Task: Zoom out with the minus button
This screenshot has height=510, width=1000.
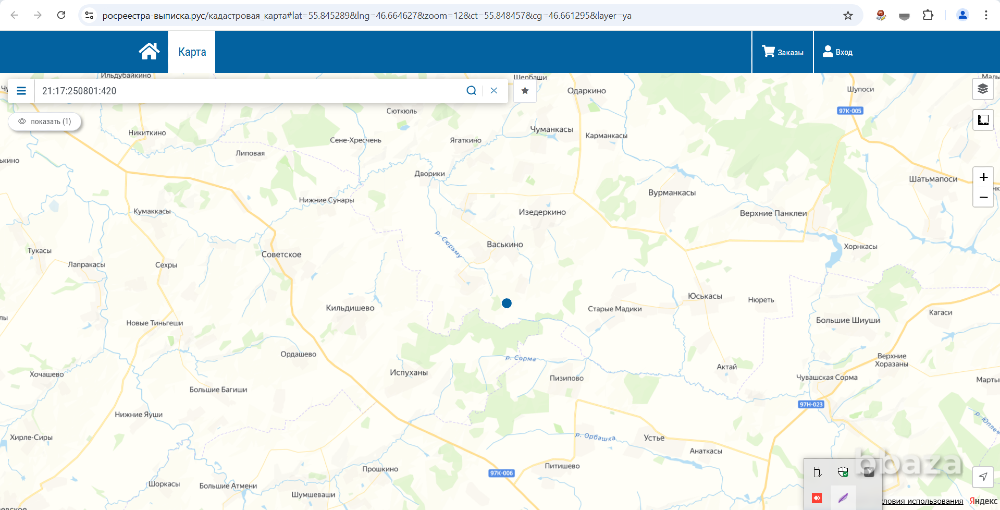Action: pos(984,197)
